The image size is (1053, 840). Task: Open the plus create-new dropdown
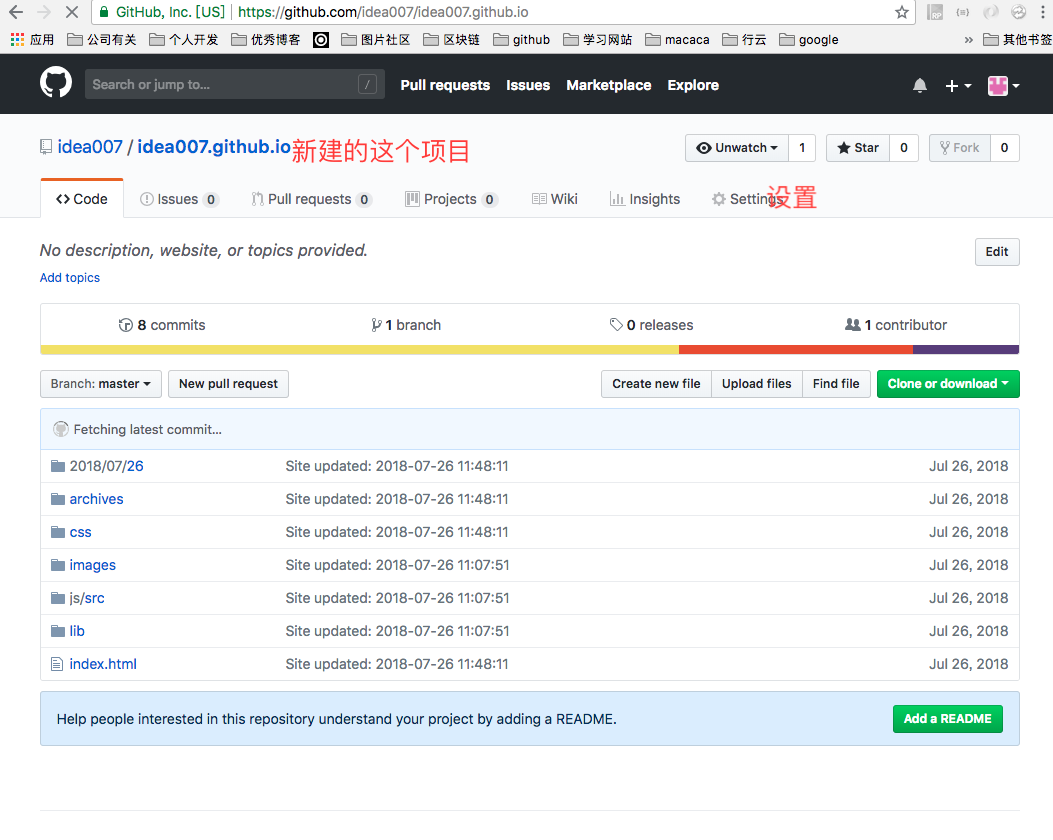958,86
